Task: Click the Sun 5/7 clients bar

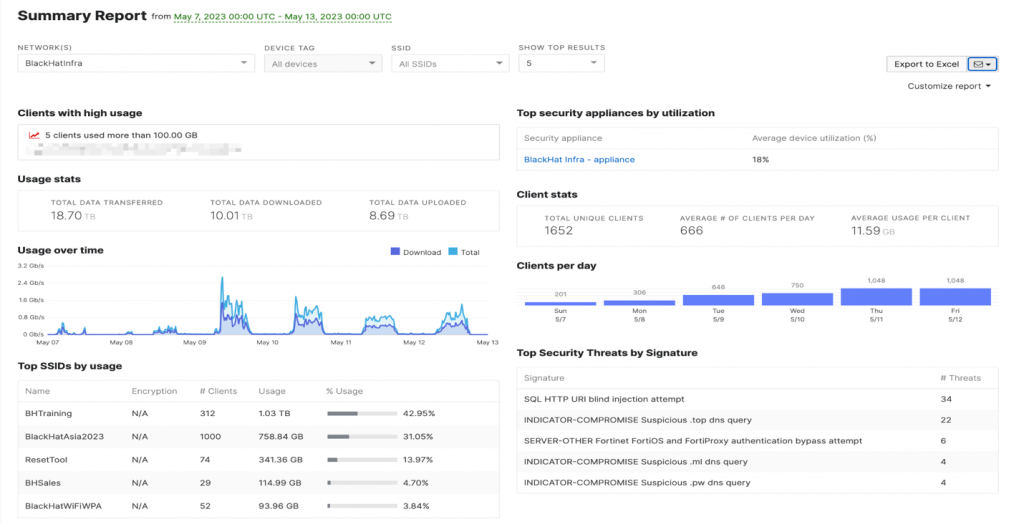Action: (x=560, y=303)
